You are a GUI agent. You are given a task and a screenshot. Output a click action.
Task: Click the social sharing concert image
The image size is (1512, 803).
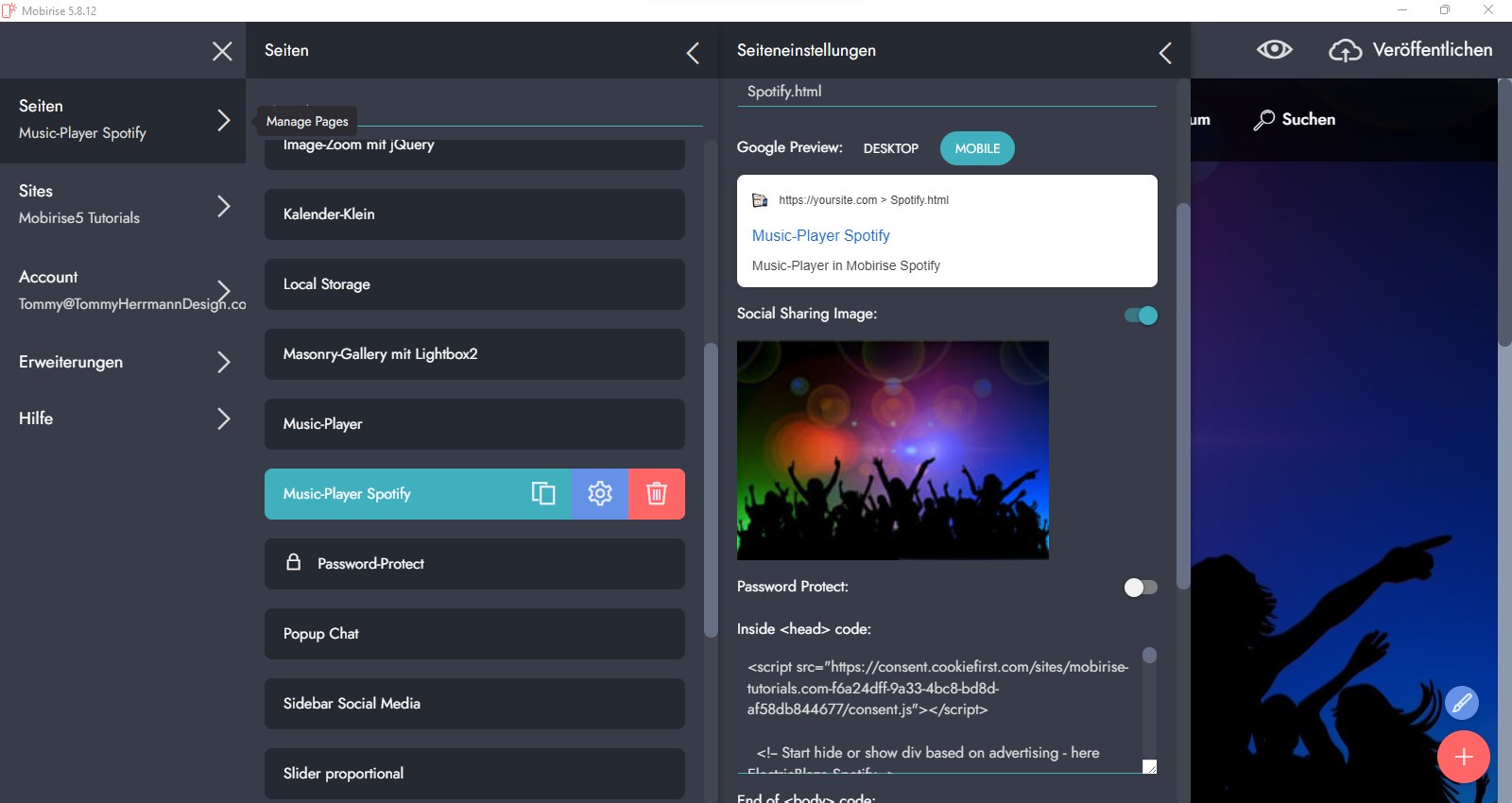pyautogui.click(x=893, y=451)
